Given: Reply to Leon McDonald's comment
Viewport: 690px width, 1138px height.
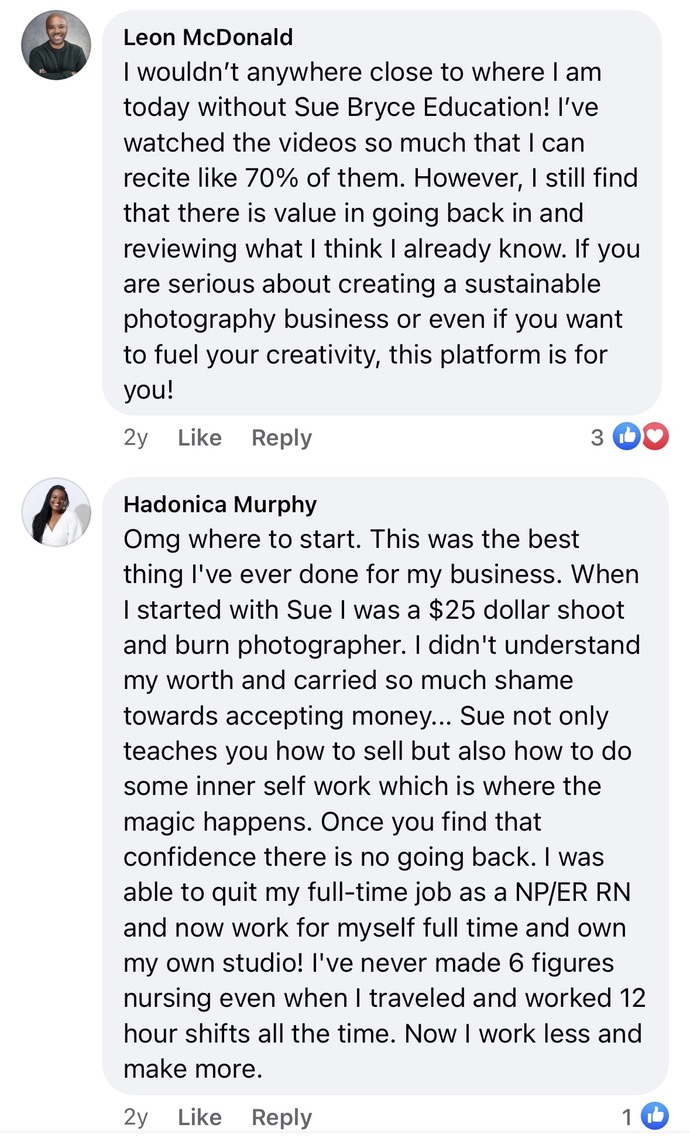Looking at the screenshot, I should 281,438.
